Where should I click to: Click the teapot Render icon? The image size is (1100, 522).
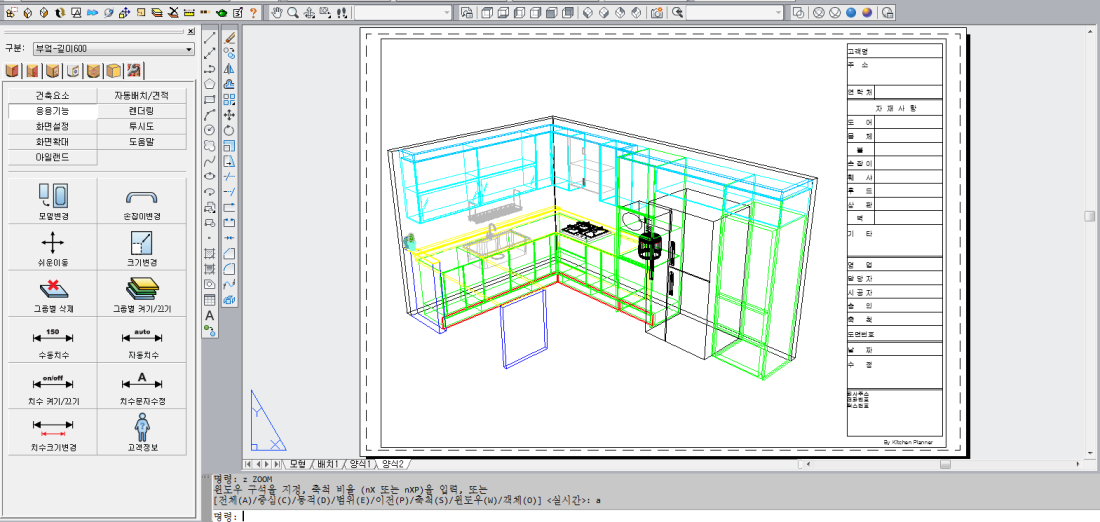(x=222, y=12)
